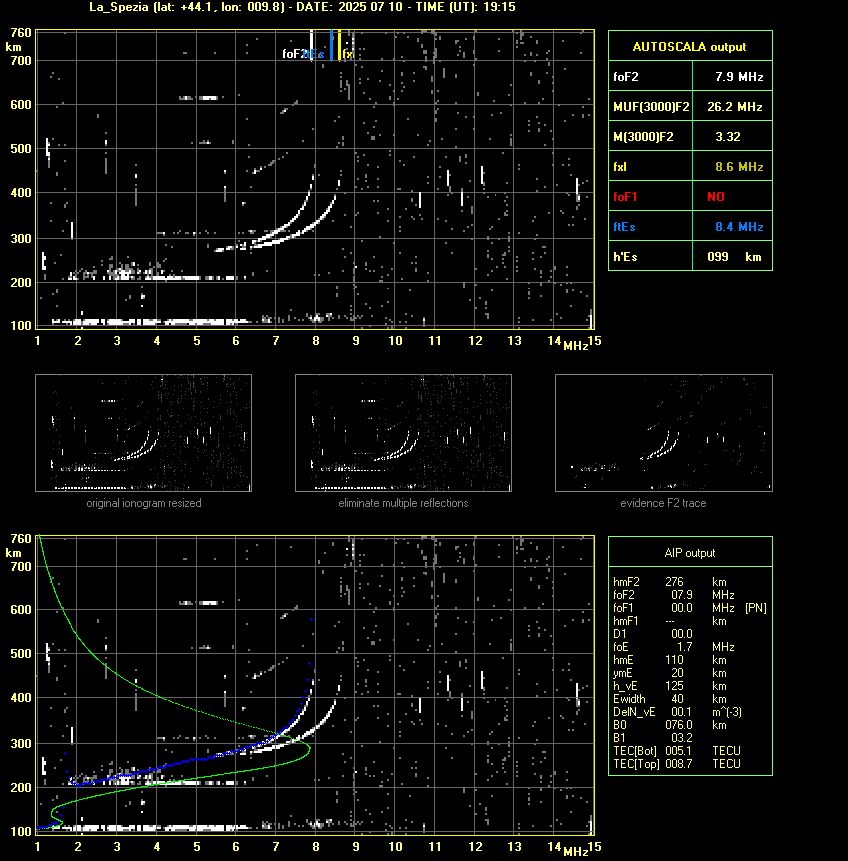Click the white foF2 marker line in the top ionogram
The width and height of the screenshot is (848, 861).
(311, 43)
